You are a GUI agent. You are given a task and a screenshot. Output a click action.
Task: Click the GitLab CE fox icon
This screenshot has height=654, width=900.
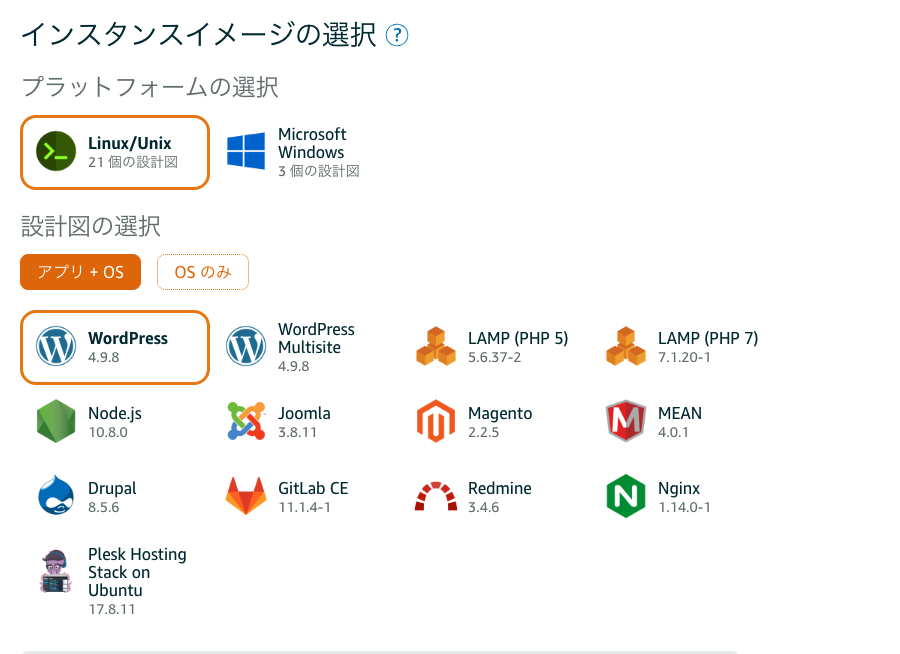[246, 496]
